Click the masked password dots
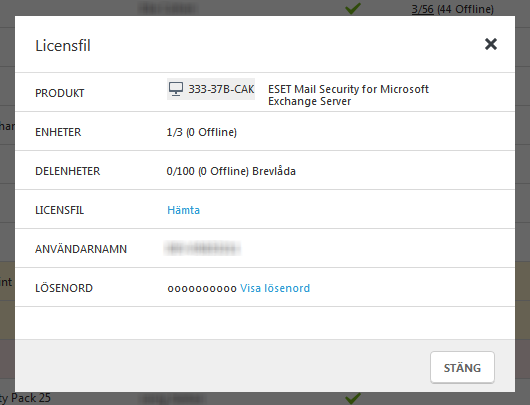 click(202, 289)
